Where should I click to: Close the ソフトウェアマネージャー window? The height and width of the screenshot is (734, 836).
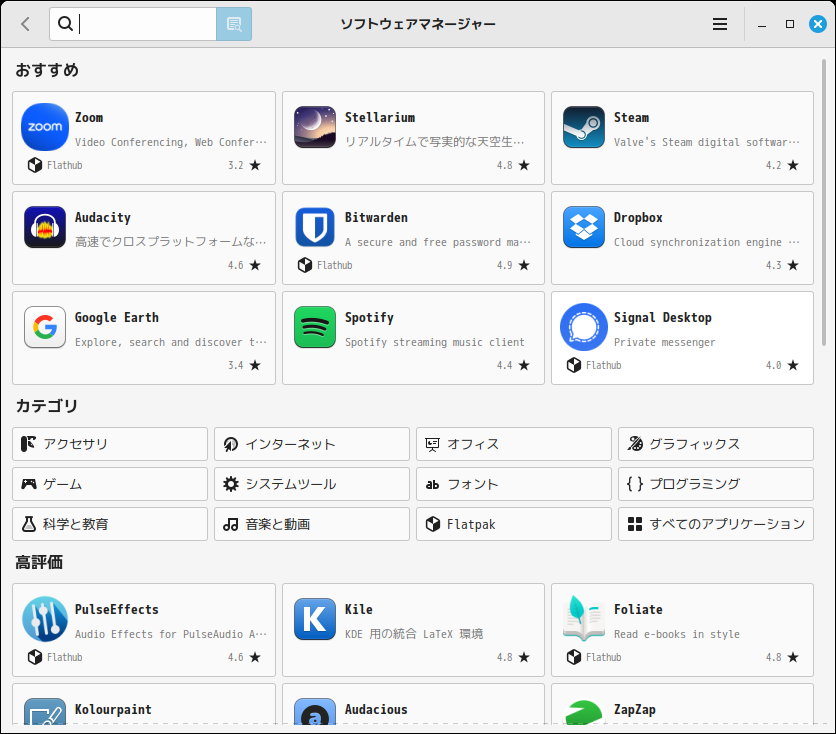817,24
